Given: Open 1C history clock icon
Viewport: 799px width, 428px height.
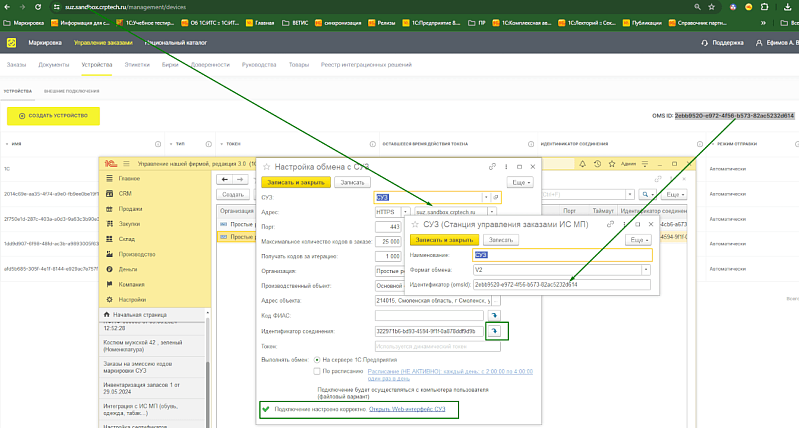Looking at the screenshot, I should pos(597,164).
